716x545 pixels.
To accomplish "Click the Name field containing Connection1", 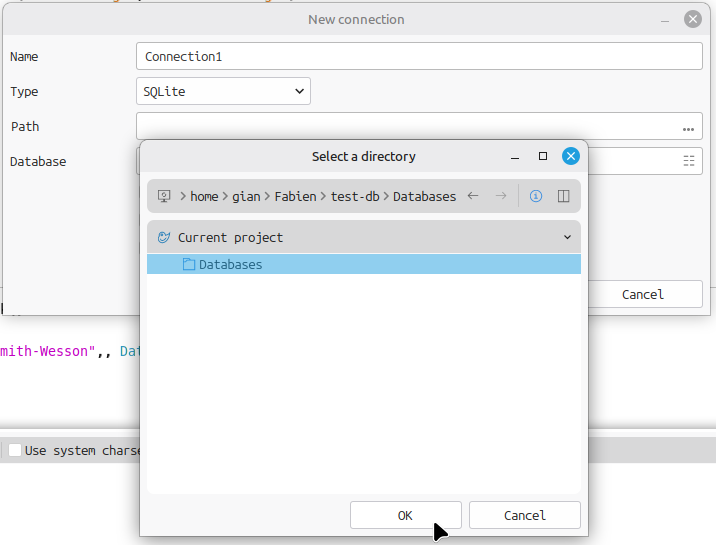I will point(418,57).
